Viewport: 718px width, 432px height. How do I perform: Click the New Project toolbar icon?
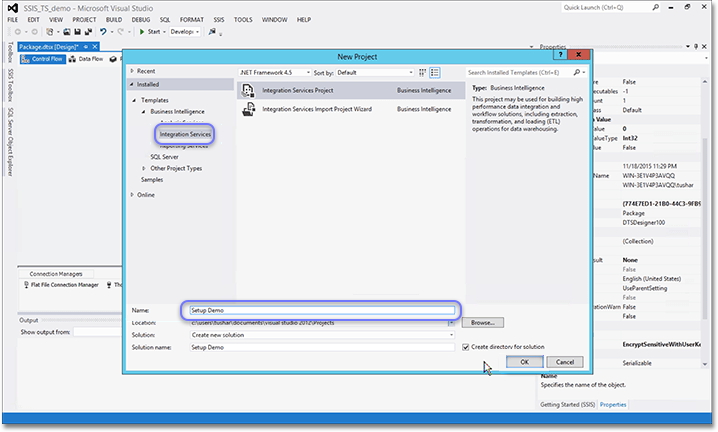coord(49,32)
